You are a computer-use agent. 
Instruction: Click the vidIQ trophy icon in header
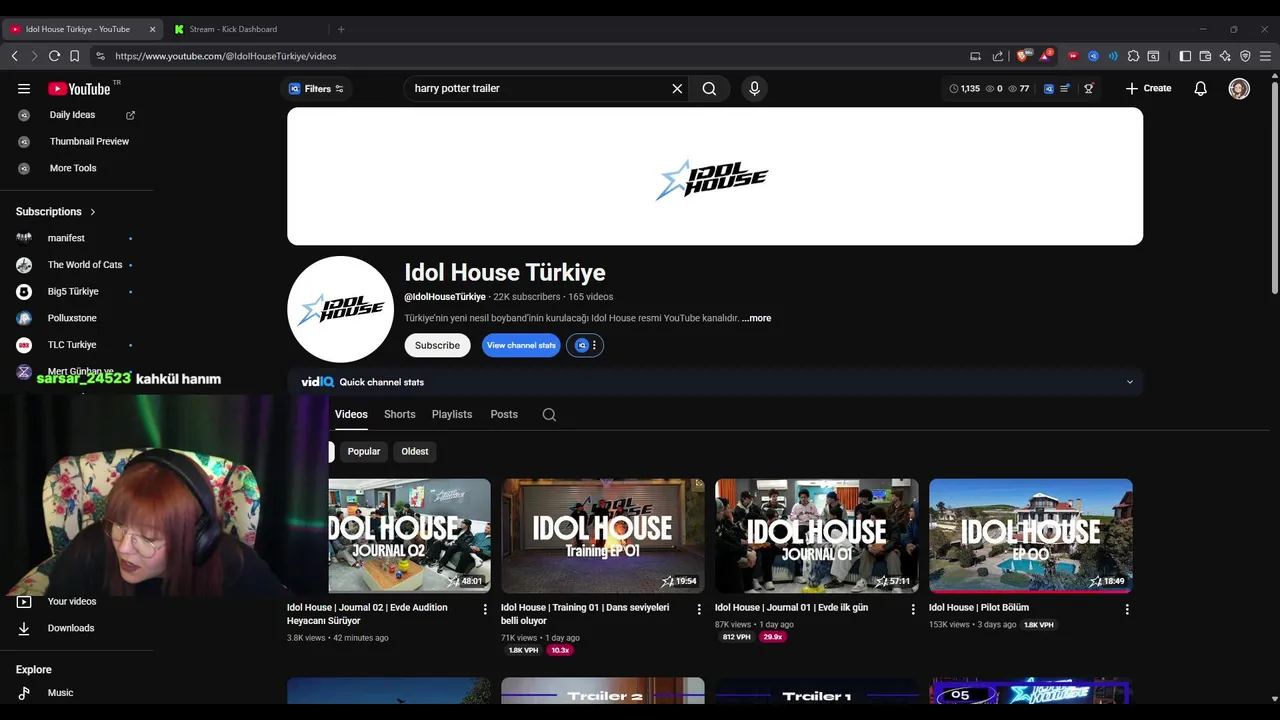point(1089,88)
